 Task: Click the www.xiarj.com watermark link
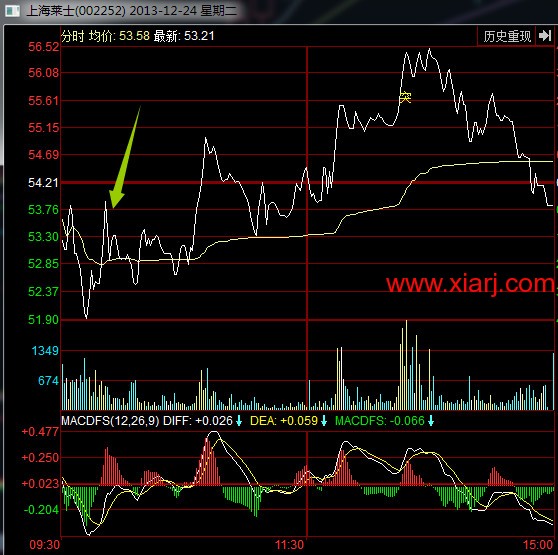coord(470,284)
